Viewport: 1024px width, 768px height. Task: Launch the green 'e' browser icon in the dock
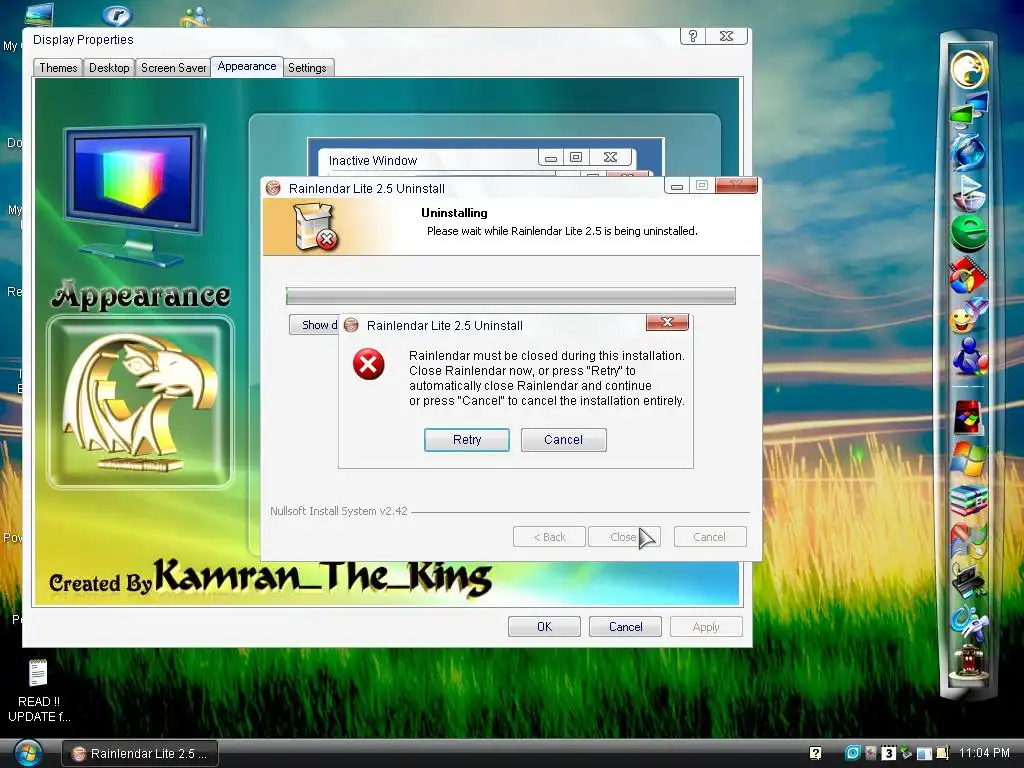click(x=968, y=233)
